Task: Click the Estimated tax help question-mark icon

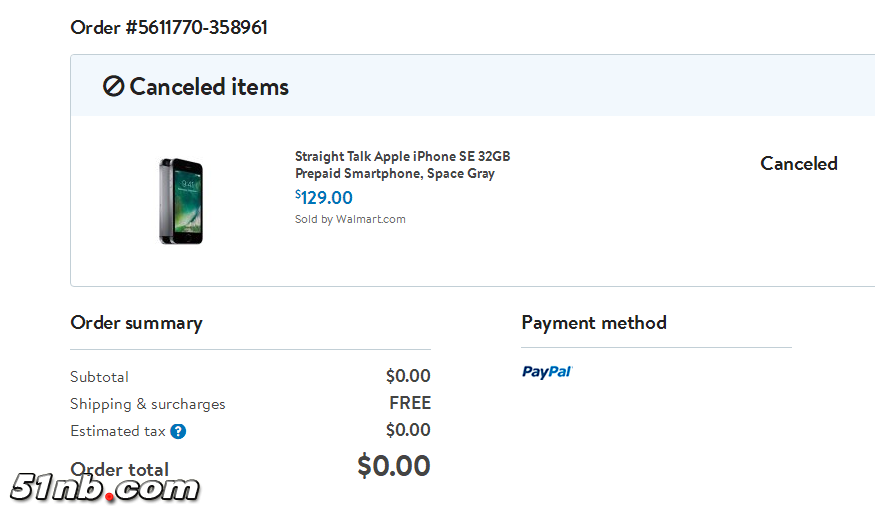Action: tap(178, 432)
